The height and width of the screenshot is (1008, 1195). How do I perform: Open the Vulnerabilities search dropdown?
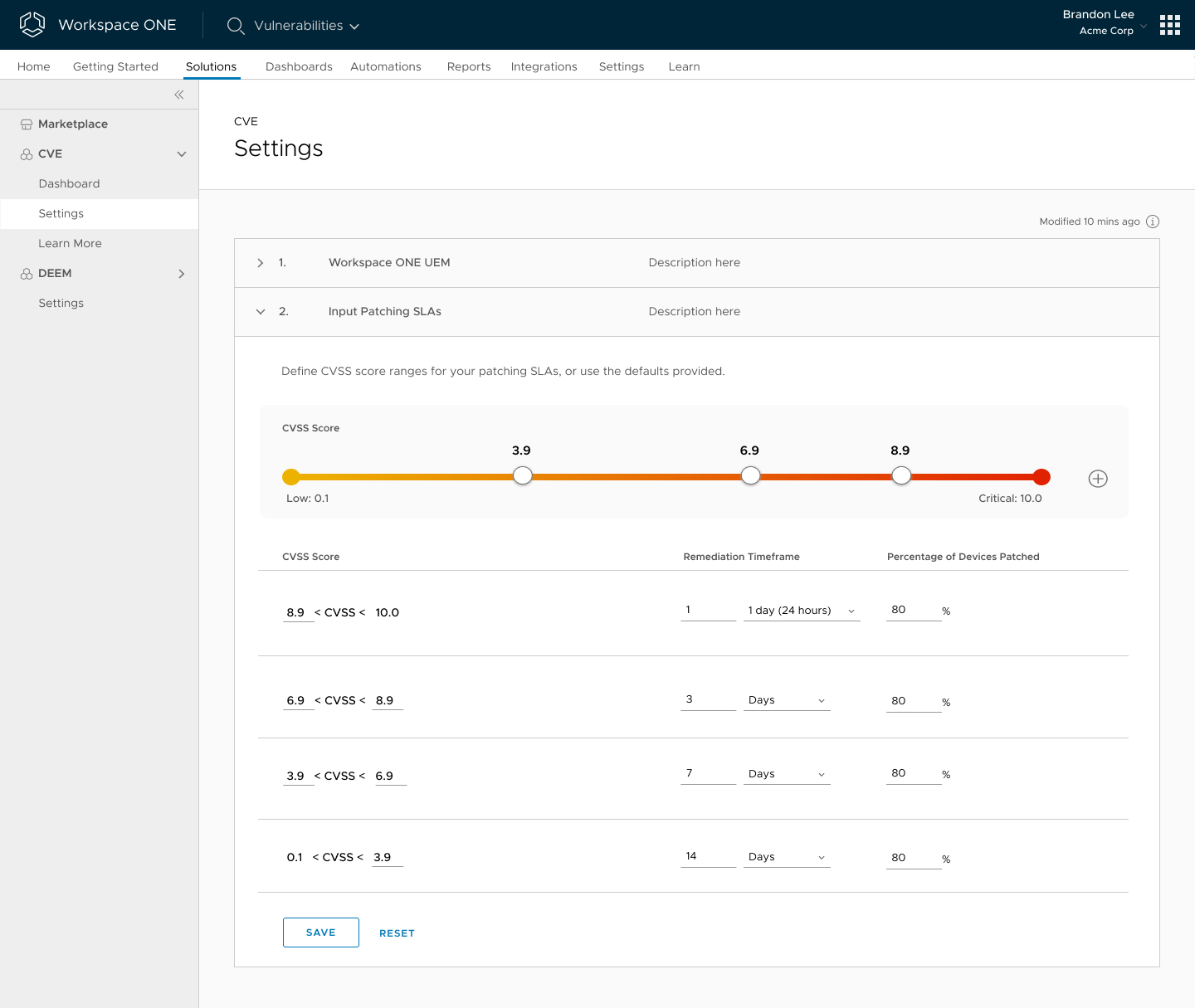point(306,26)
